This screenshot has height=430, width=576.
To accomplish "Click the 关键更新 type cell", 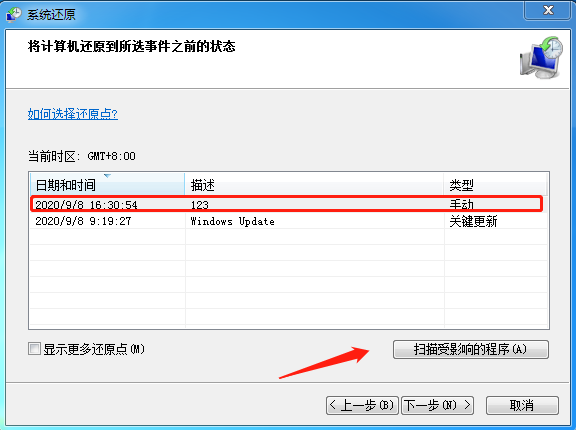I will [x=473, y=221].
